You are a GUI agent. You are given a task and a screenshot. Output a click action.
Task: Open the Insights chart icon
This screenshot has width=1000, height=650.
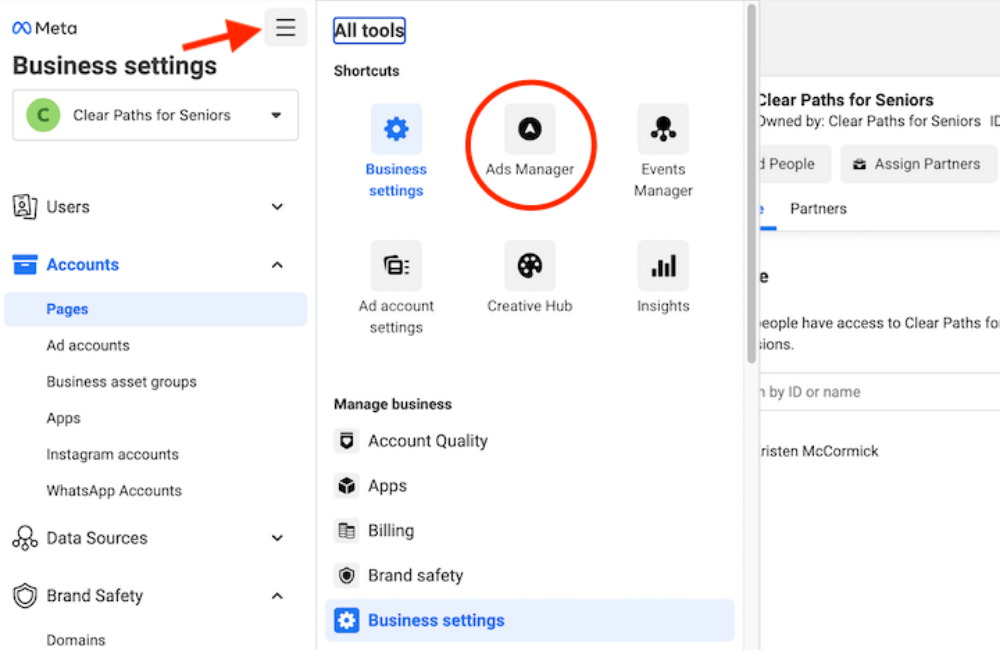663,266
